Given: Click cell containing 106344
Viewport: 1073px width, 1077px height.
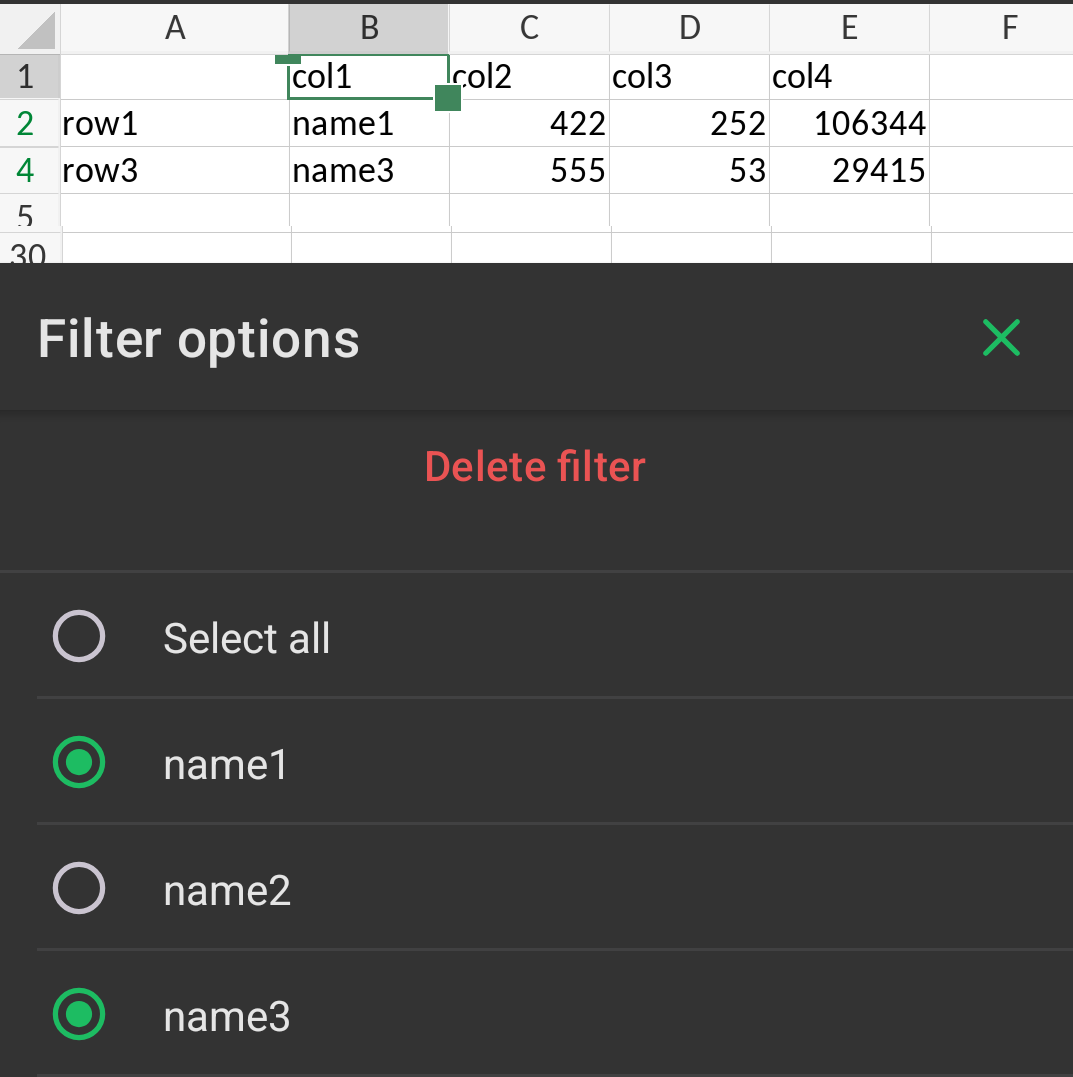Looking at the screenshot, I should tap(849, 124).
